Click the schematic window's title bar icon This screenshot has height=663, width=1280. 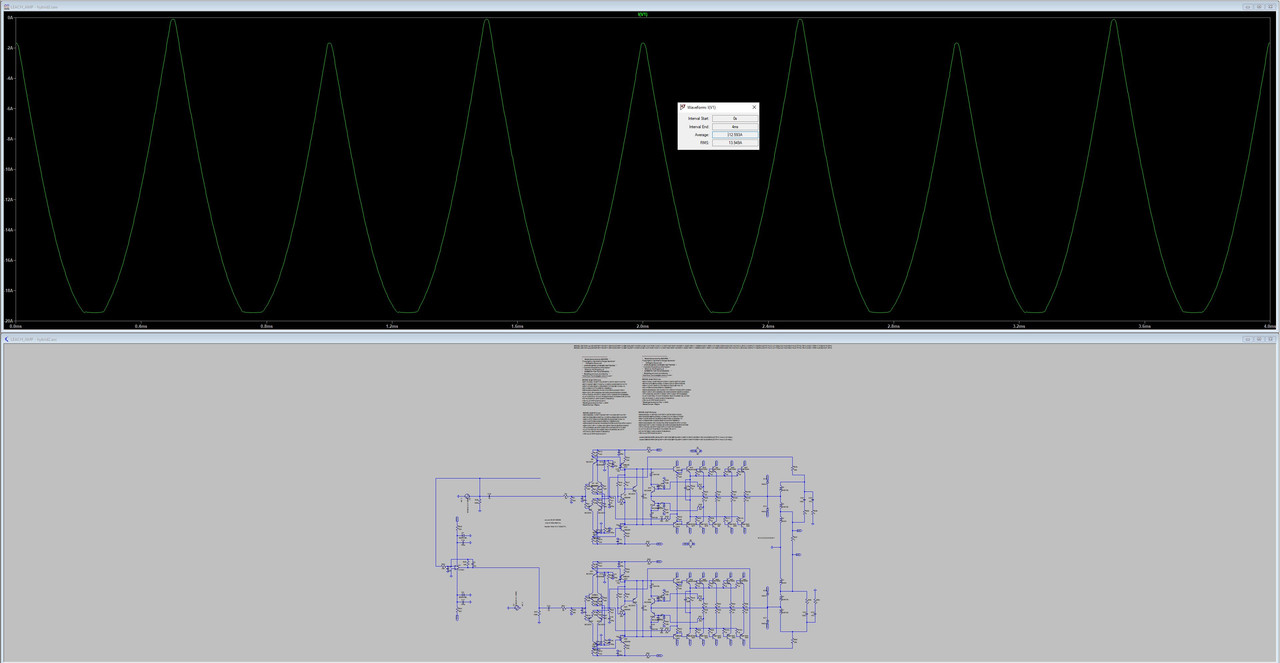pos(6,339)
